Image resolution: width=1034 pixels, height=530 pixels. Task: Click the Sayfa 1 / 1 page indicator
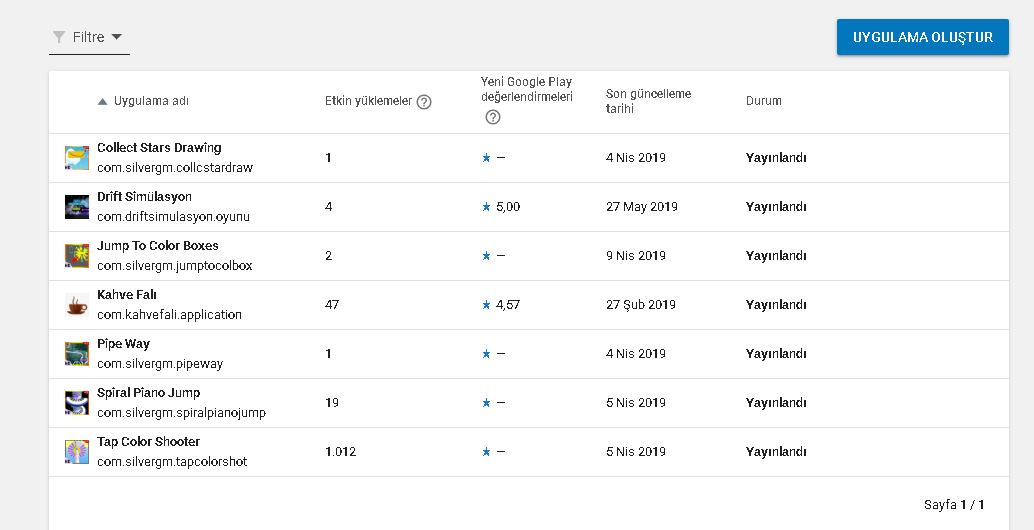pos(954,505)
